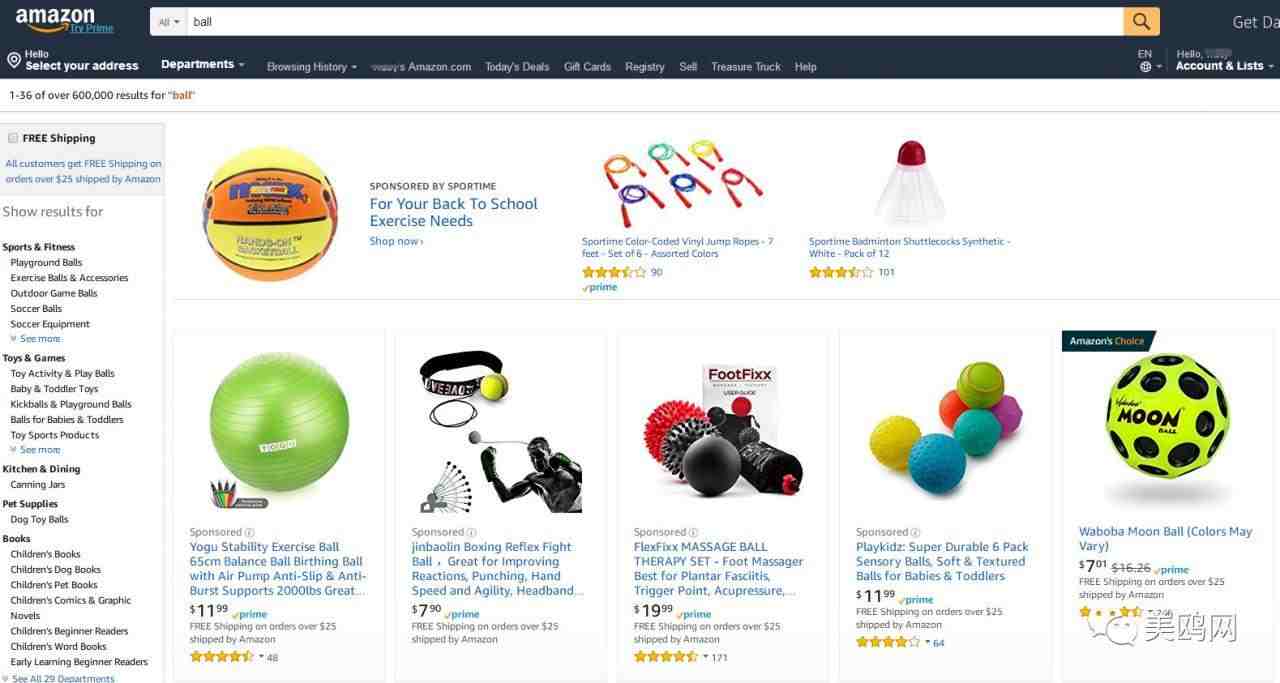Open the All search category dropdown
This screenshot has width=1280, height=683.
(x=169, y=21)
